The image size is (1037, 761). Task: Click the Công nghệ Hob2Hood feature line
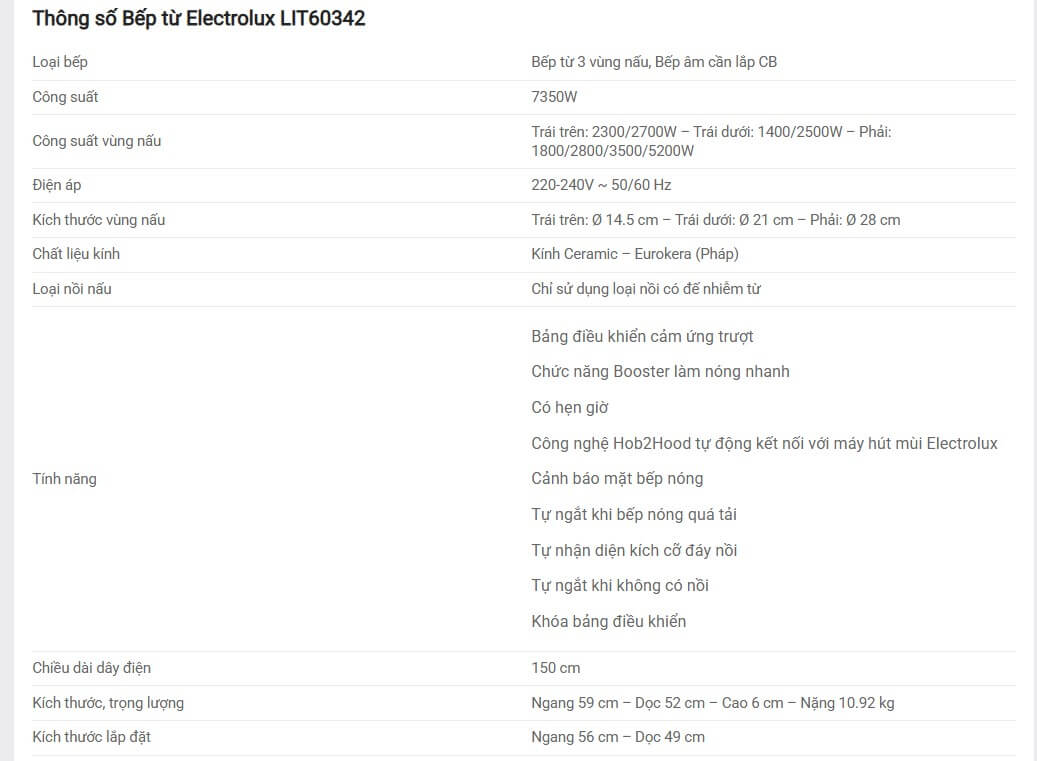pyautogui.click(x=764, y=444)
